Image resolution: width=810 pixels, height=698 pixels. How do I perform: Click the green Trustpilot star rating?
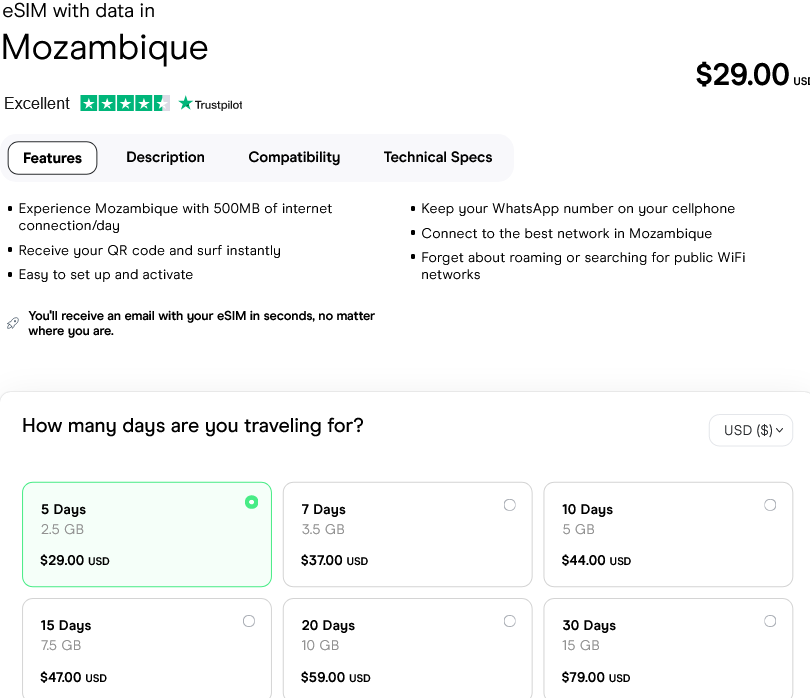coord(125,102)
